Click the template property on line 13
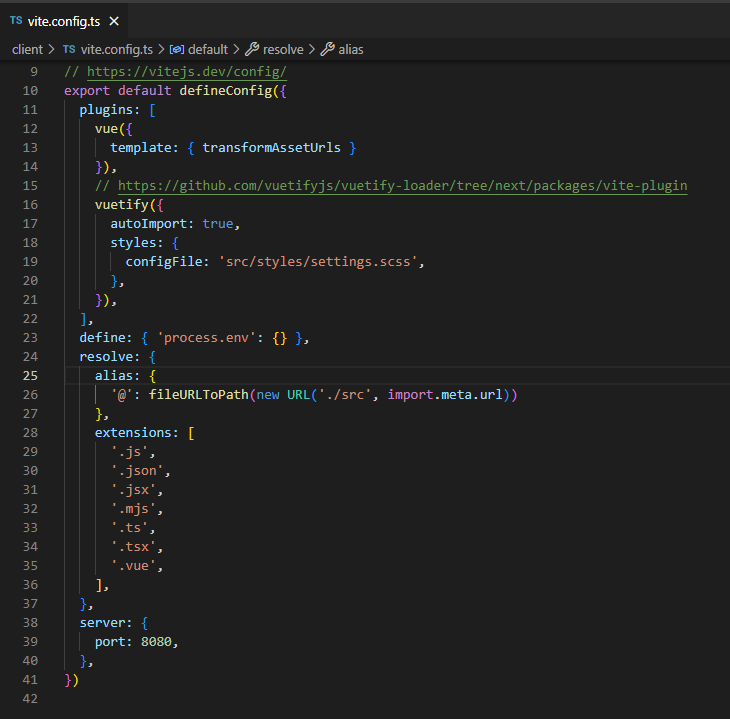730x719 pixels. (141, 148)
